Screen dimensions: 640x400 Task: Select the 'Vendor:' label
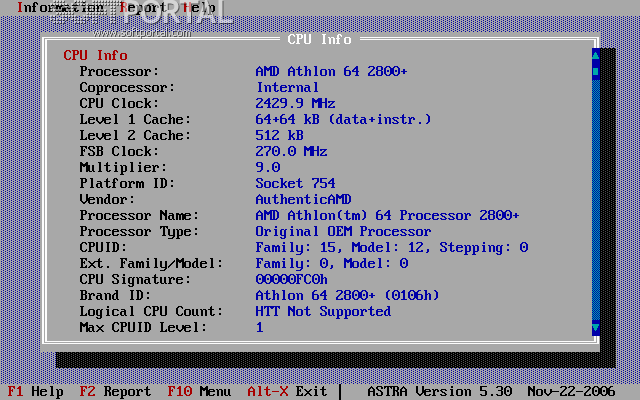click(107, 199)
